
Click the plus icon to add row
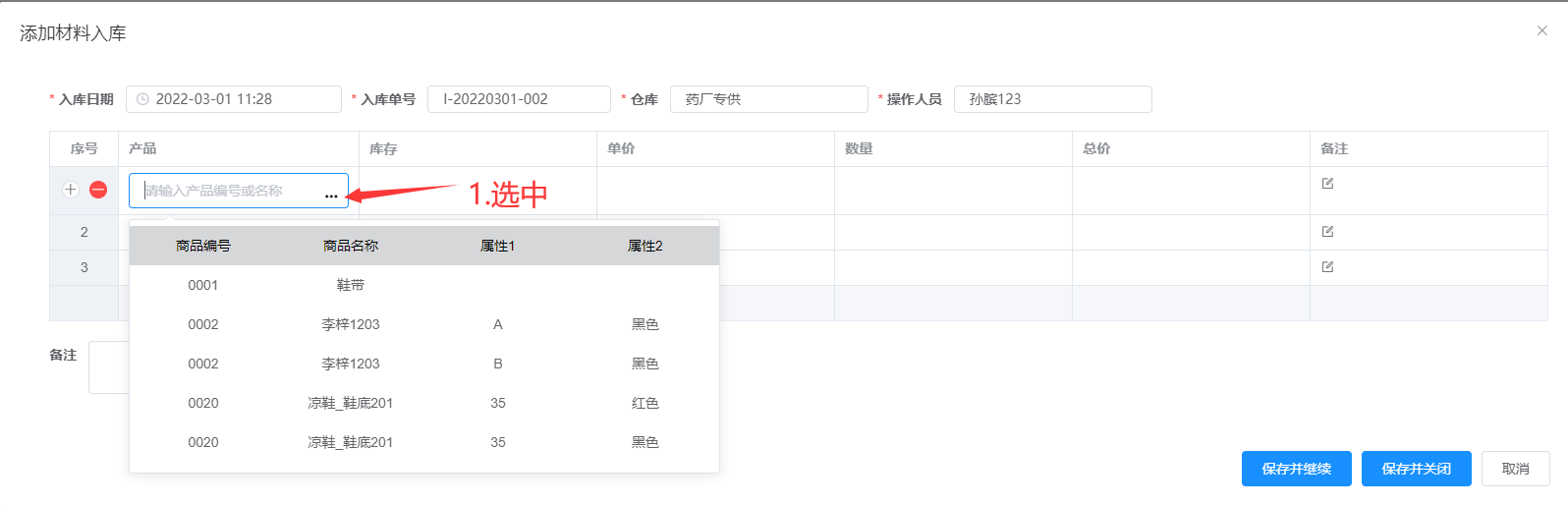tap(71, 190)
